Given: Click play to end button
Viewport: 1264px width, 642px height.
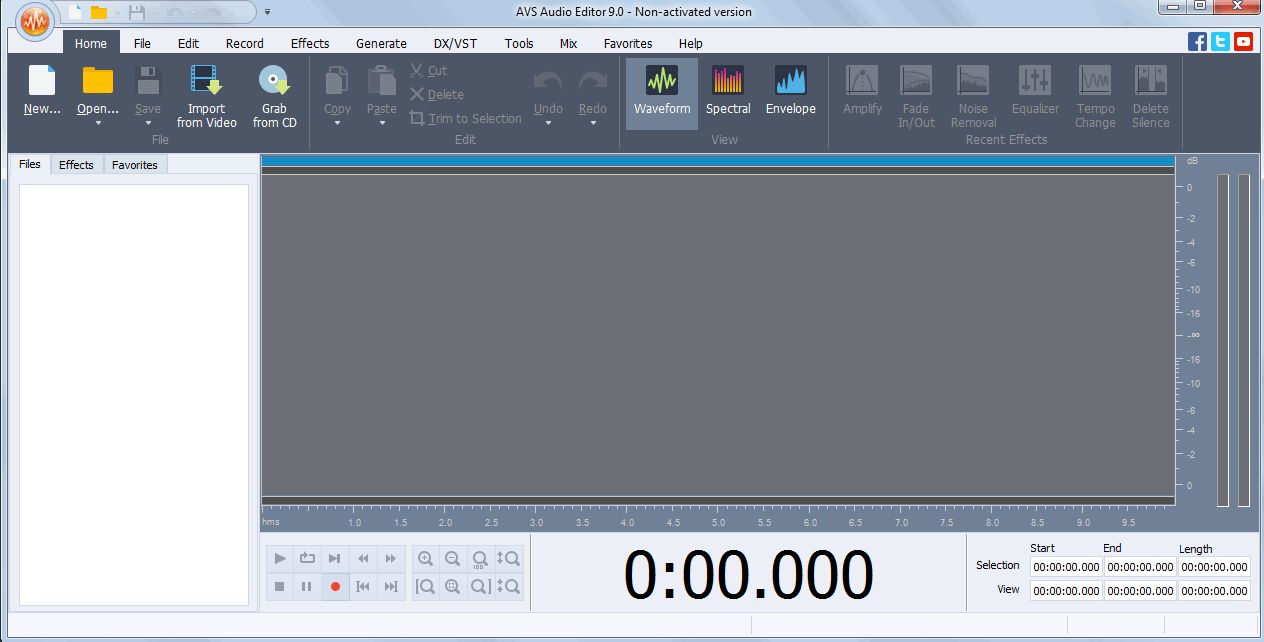Looking at the screenshot, I should (x=335, y=559).
